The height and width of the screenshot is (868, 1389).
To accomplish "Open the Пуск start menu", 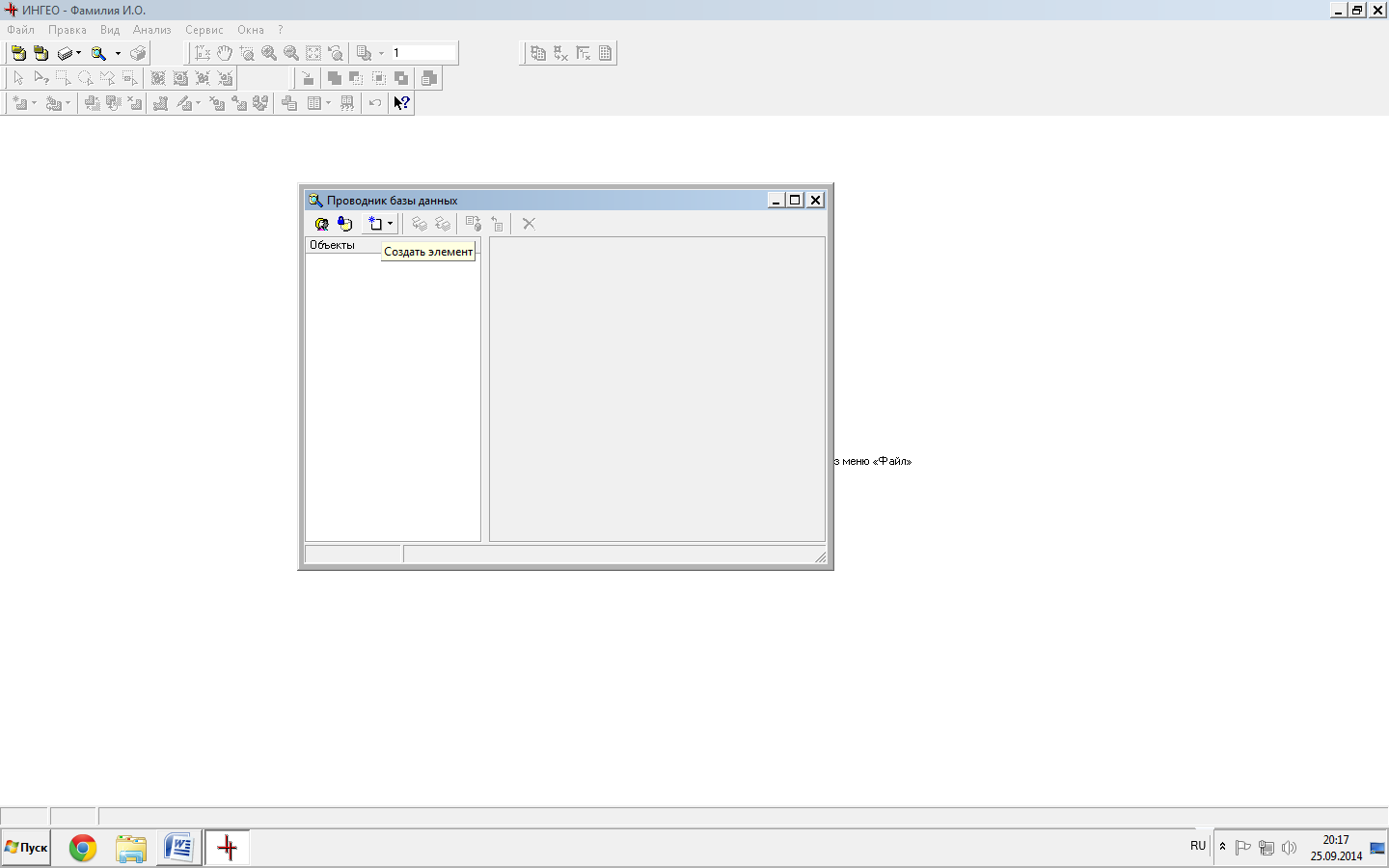I will (26, 848).
